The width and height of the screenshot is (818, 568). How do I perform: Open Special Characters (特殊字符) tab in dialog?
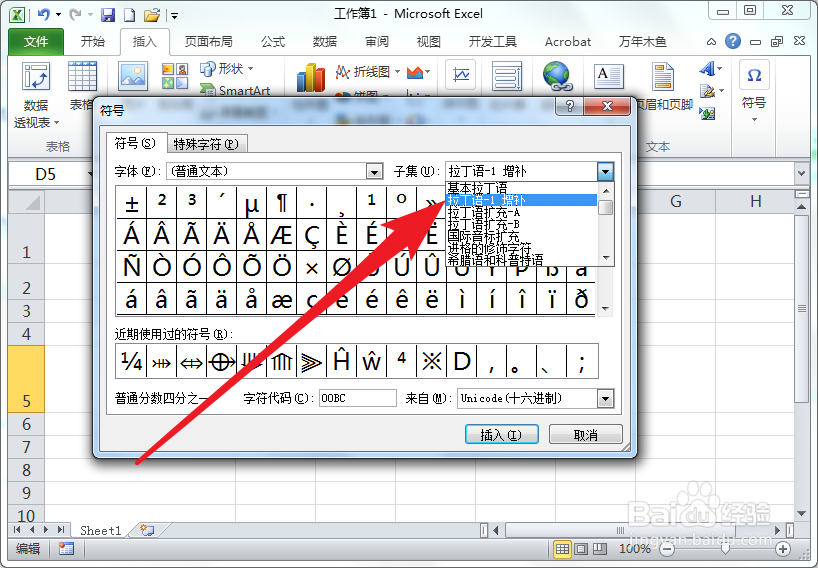pos(206,144)
